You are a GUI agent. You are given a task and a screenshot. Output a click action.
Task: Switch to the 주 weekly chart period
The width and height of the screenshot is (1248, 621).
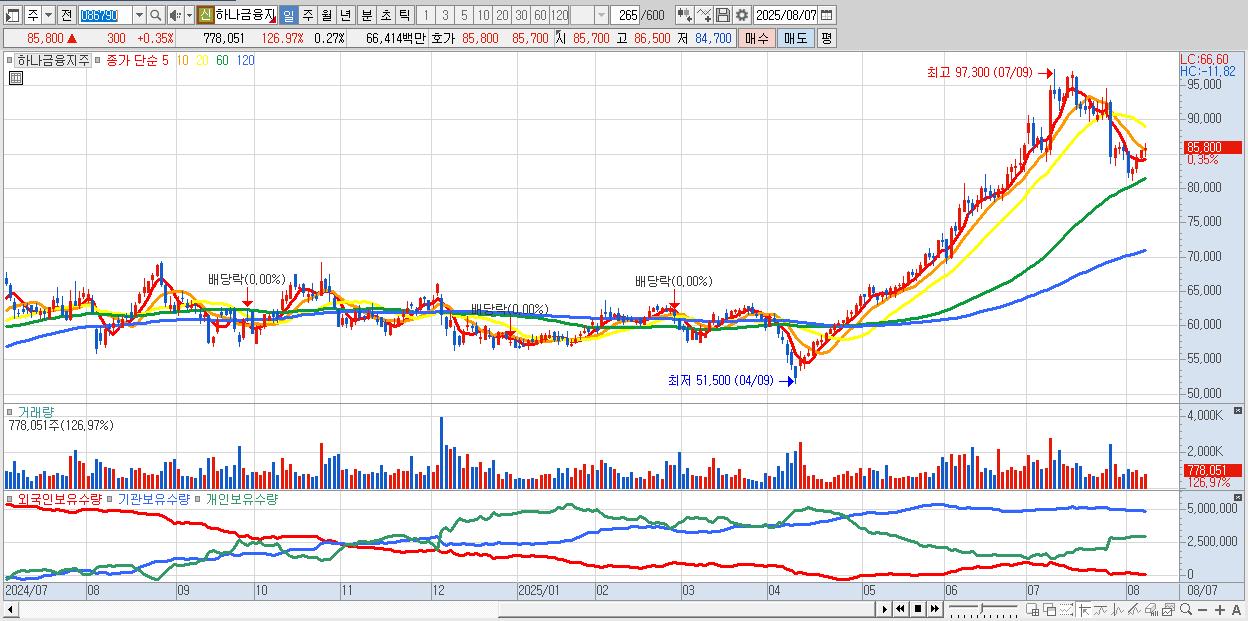pos(307,15)
